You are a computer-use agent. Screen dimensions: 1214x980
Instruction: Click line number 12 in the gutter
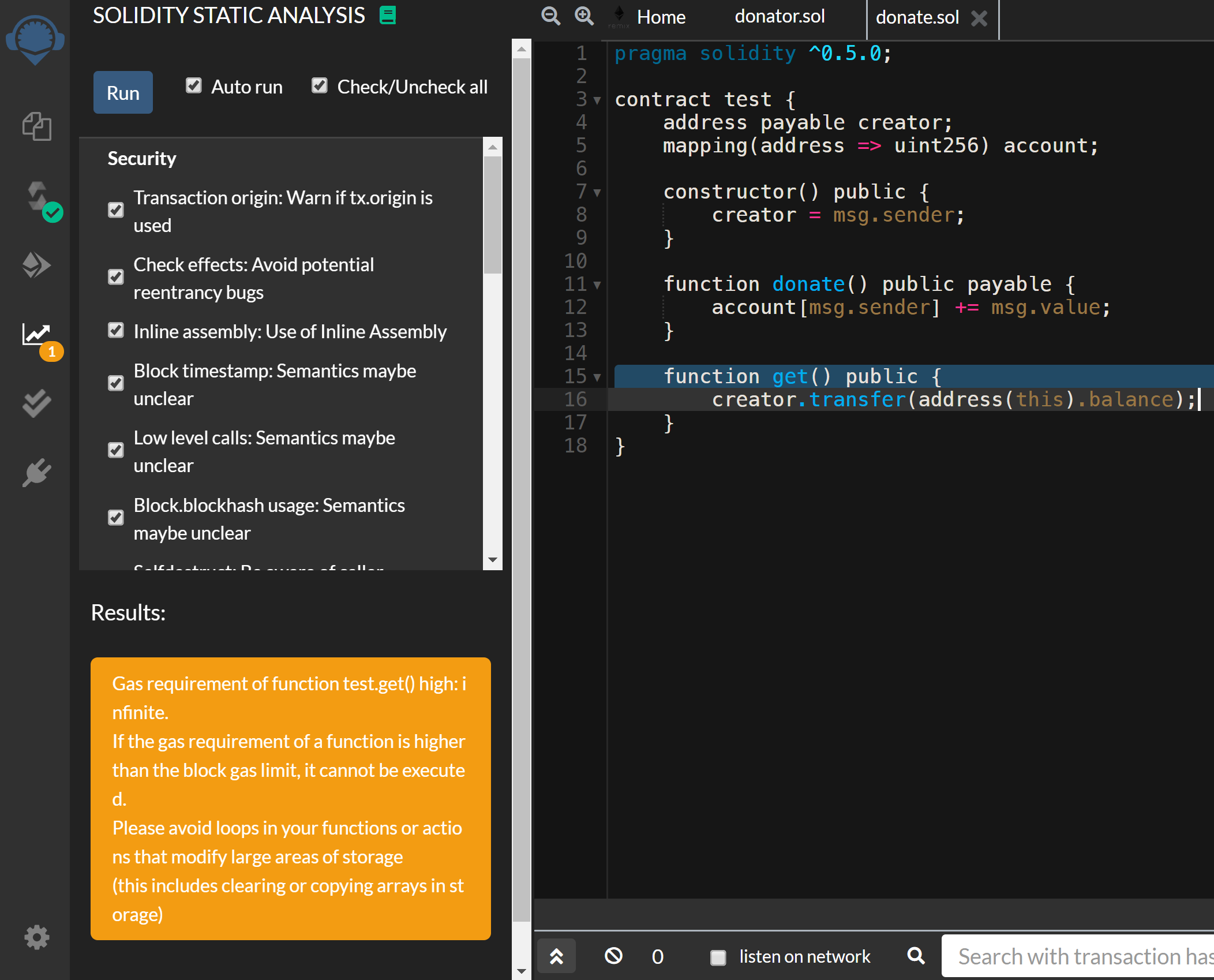pyautogui.click(x=575, y=307)
